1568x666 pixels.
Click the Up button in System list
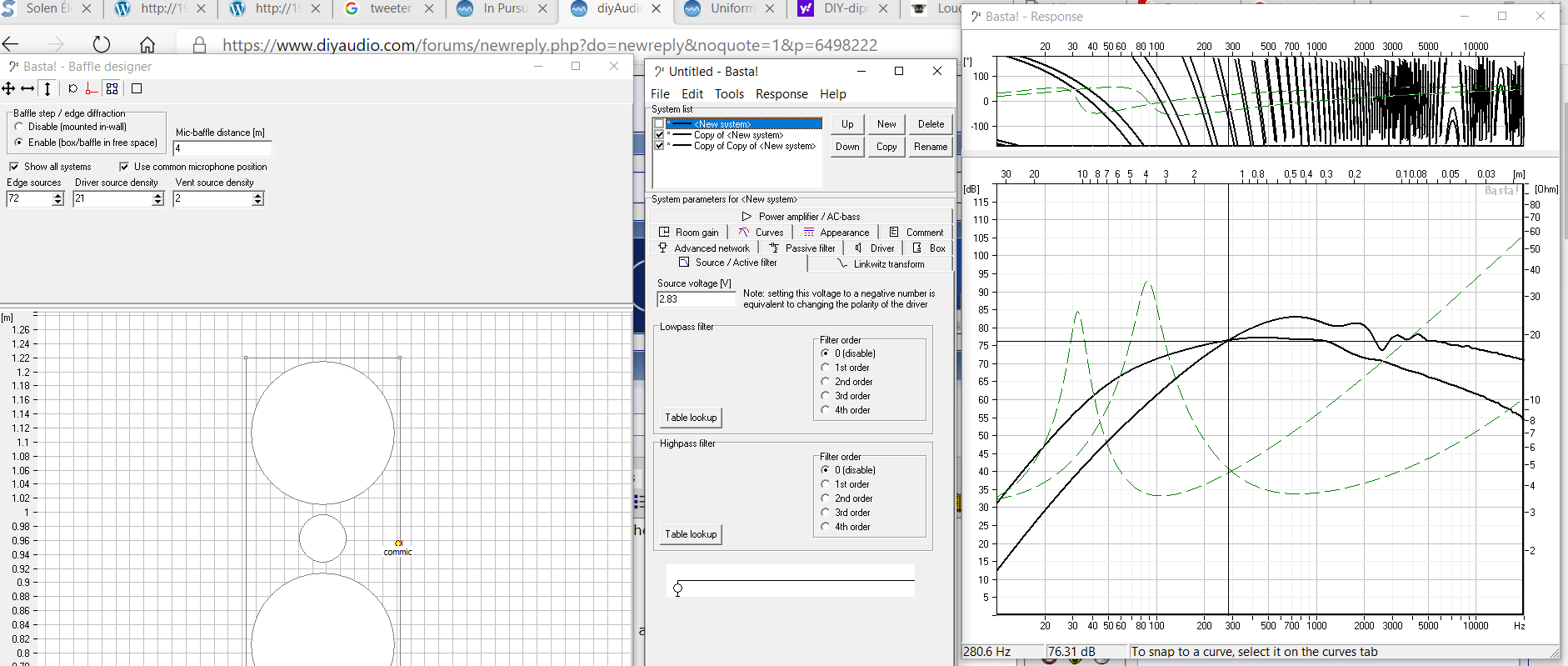847,124
